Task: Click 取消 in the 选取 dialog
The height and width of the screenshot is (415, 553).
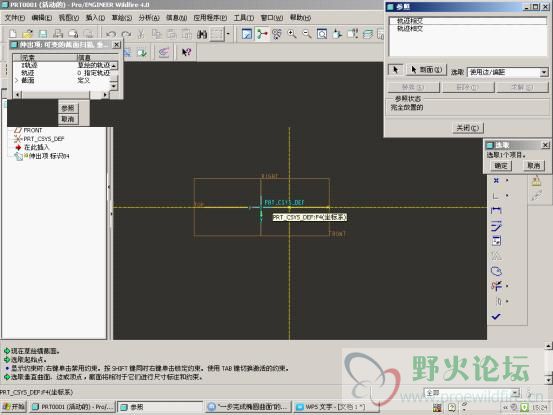Action: (x=533, y=165)
